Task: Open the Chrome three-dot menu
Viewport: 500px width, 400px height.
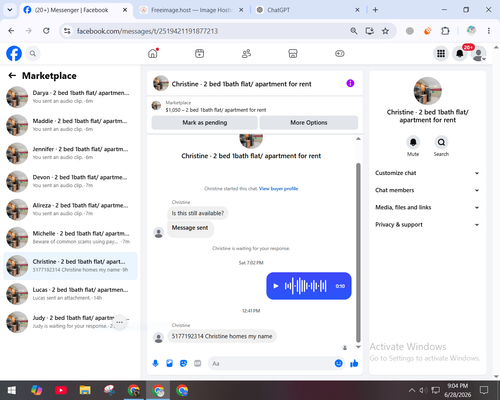Action: pyautogui.click(x=489, y=31)
